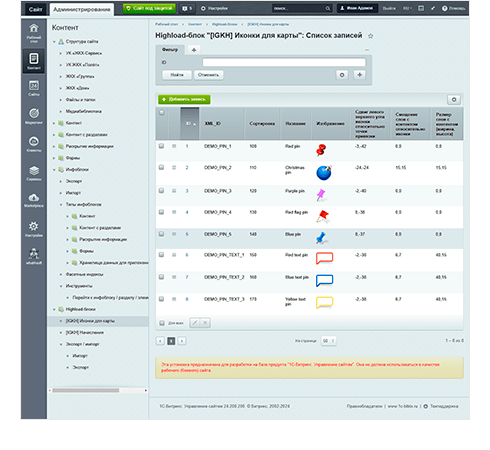This screenshot has width=490, height=450.
Task: Open the records per page dropdown
Action: pos(329,341)
